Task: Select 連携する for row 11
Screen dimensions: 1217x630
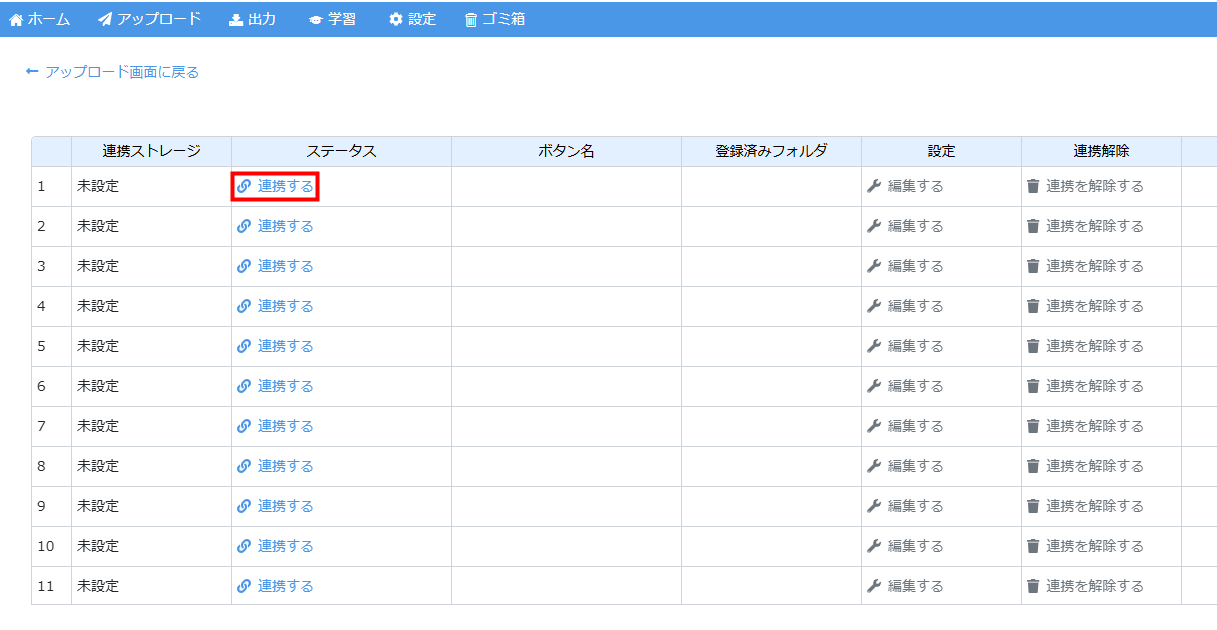Action: pos(285,586)
